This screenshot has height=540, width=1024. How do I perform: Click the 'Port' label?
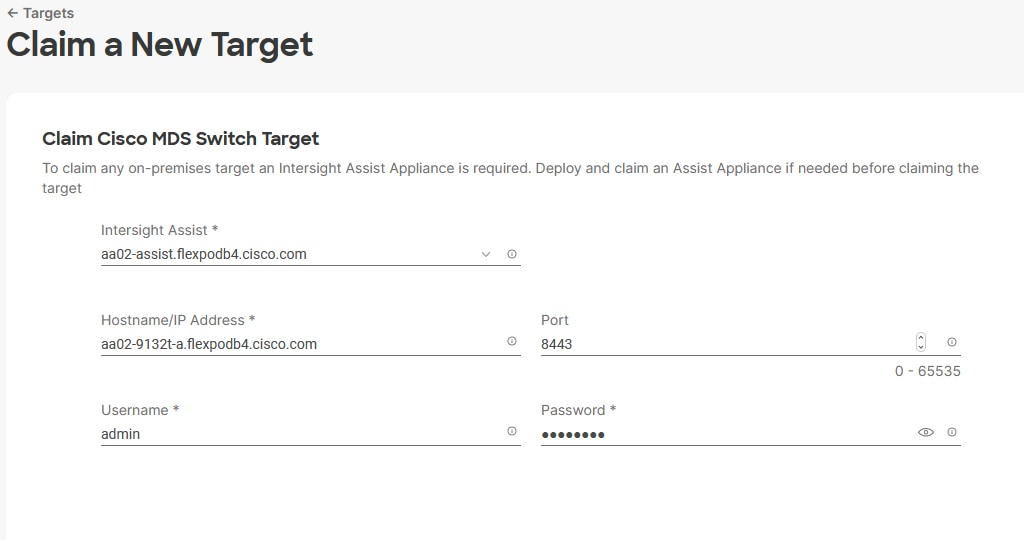(x=554, y=320)
